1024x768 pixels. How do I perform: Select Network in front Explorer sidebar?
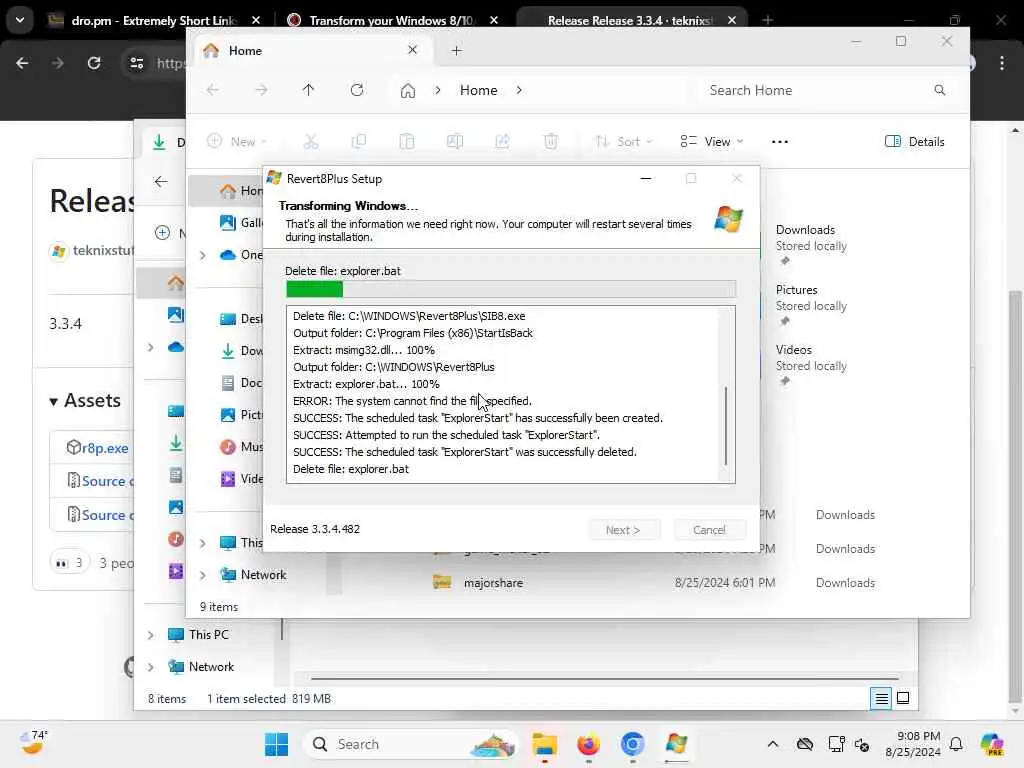point(254,575)
